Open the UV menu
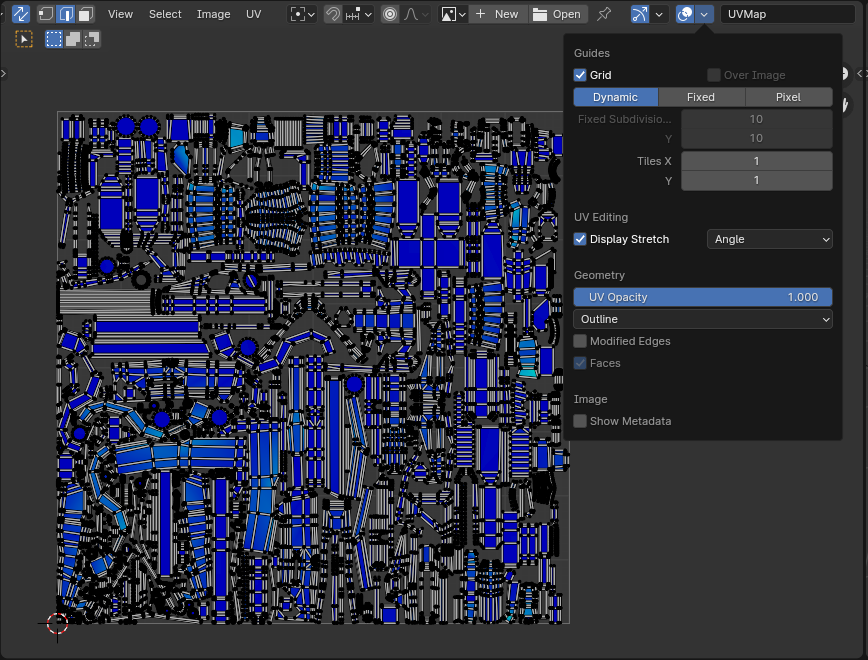The image size is (868, 660). [254, 14]
